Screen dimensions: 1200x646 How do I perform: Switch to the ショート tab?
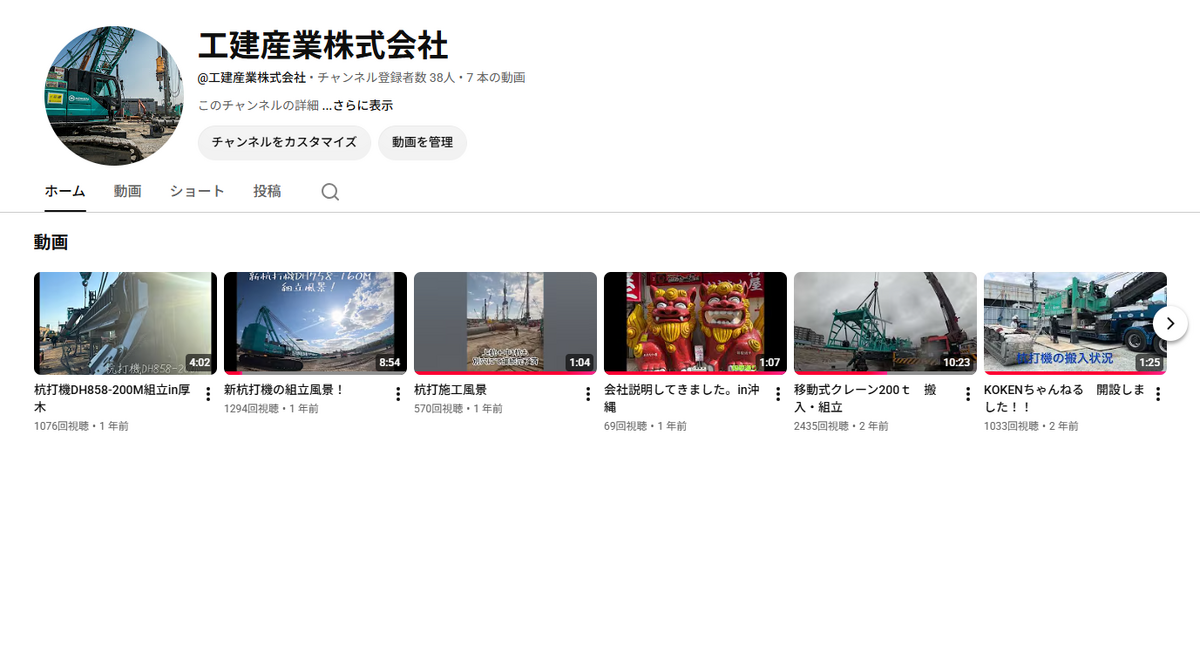(x=197, y=191)
